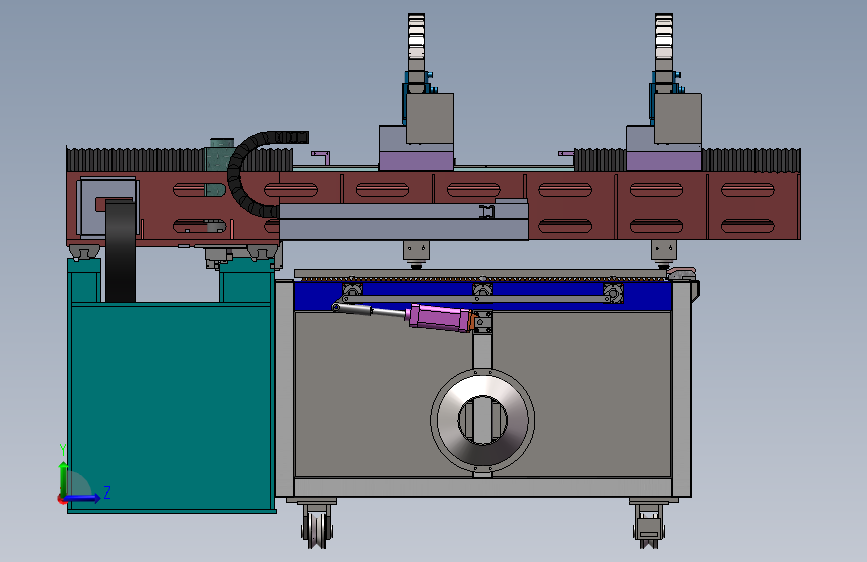Select the pink pneumatic cylinder body

tap(439, 318)
